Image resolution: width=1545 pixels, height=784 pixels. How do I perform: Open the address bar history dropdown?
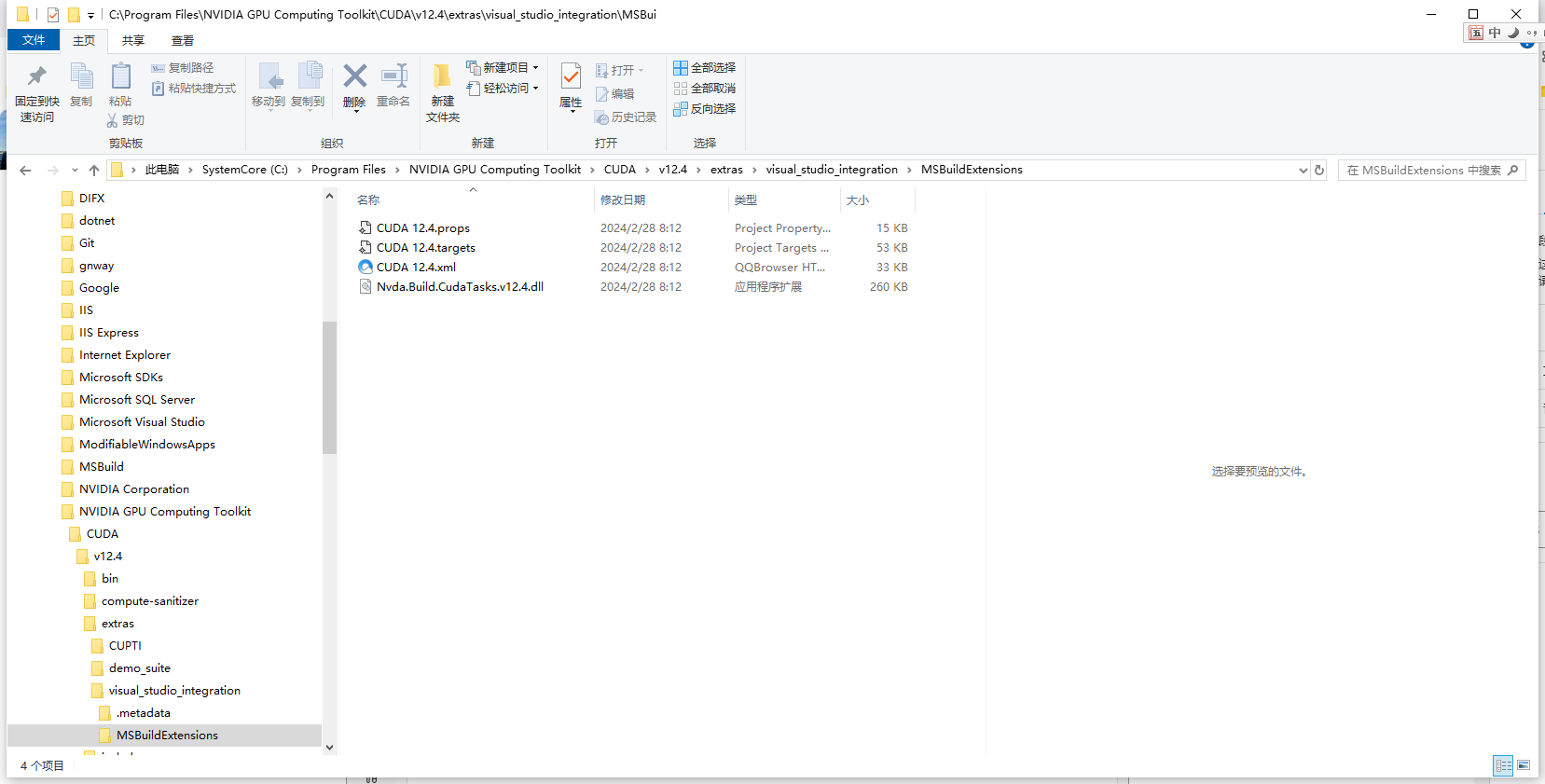click(1303, 170)
